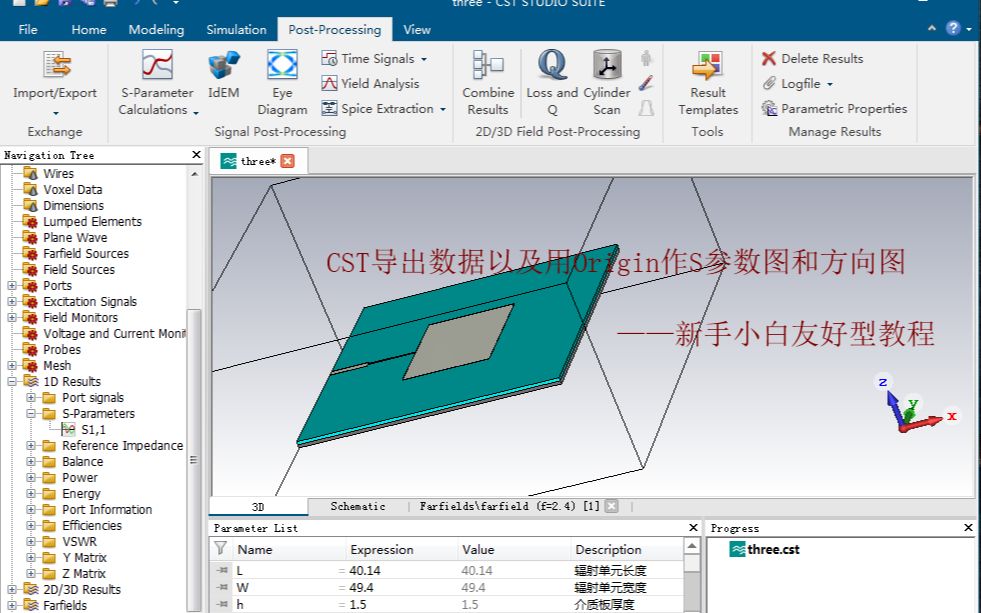Expand the Excitation Signals node

[x=11, y=301]
